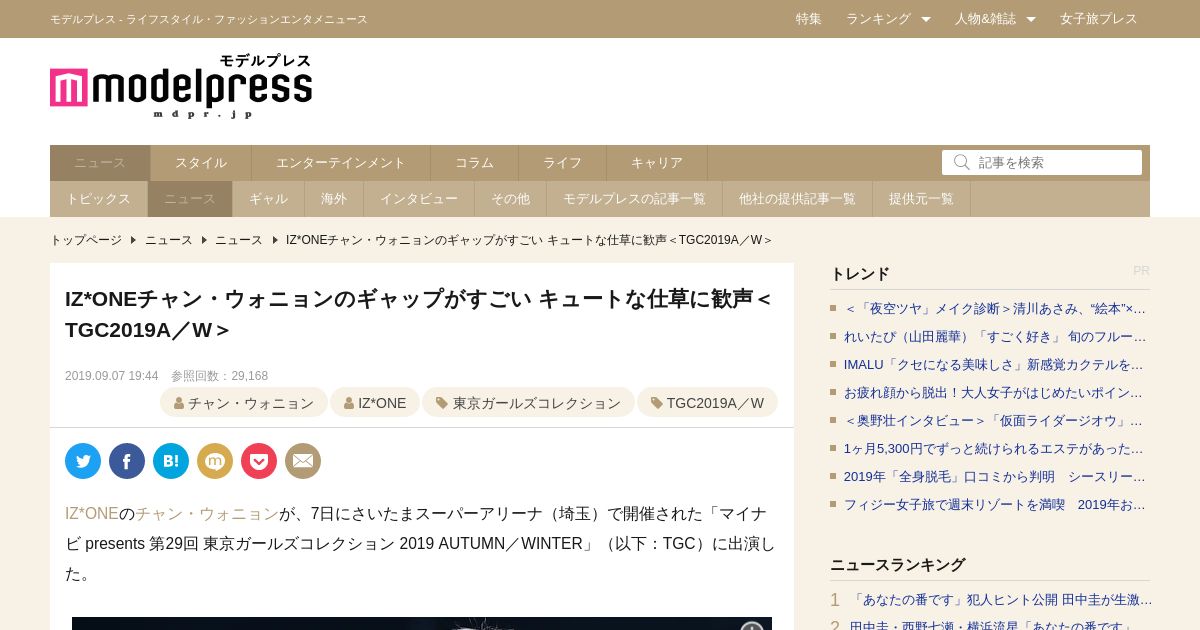Share article on Twitter
The image size is (1200, 630).
click(x=83, y=461)
